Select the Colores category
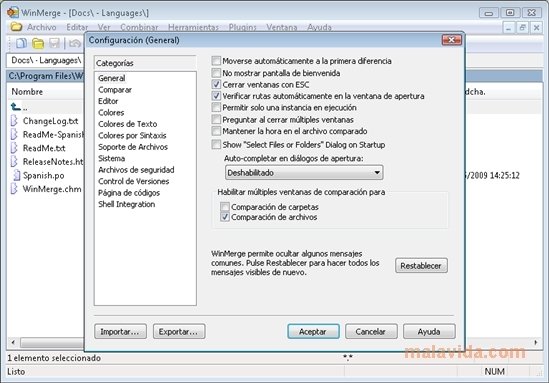 [x=111, y=112]
